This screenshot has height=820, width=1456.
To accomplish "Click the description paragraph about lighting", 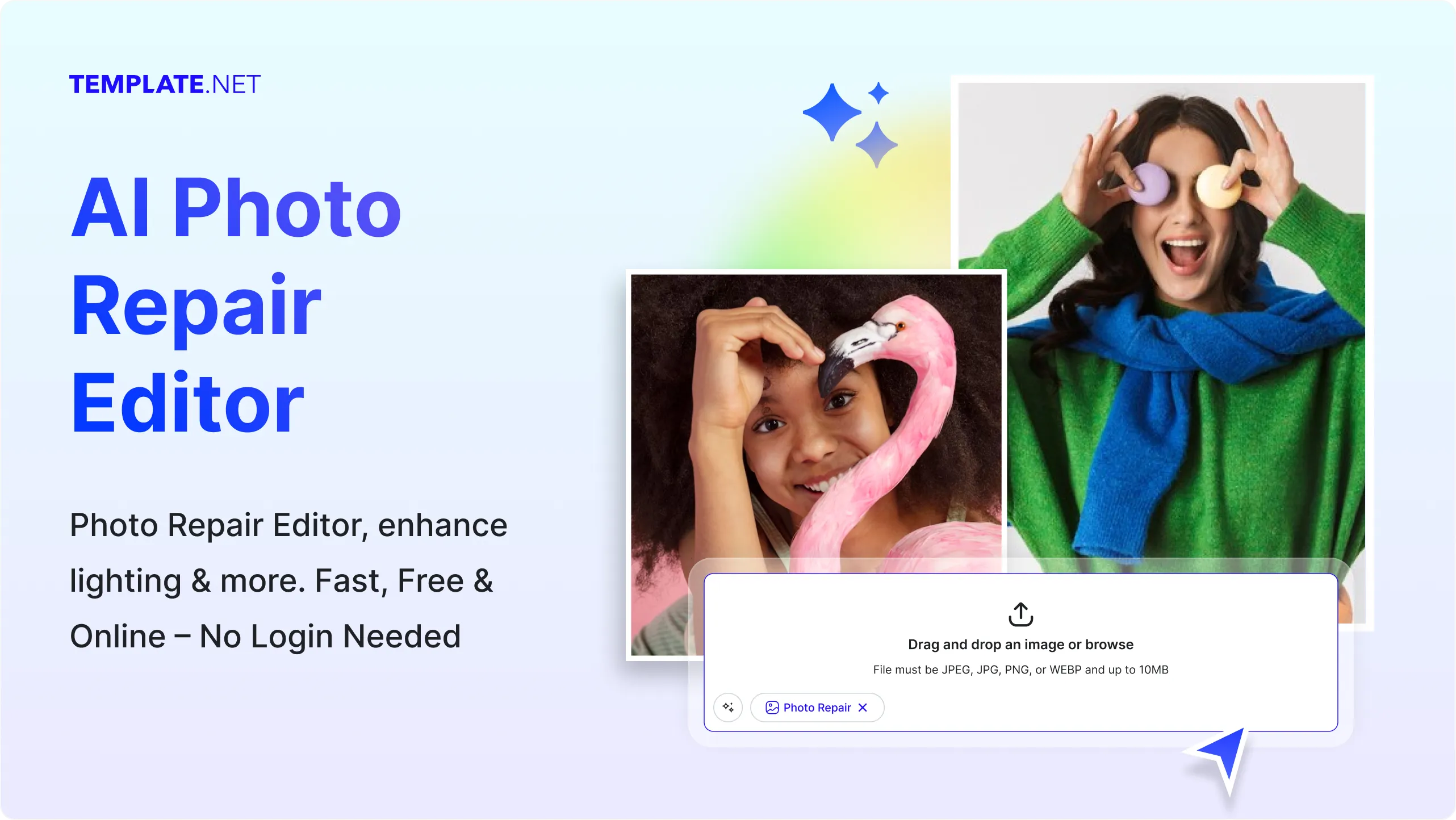I will tap(288, 580).
